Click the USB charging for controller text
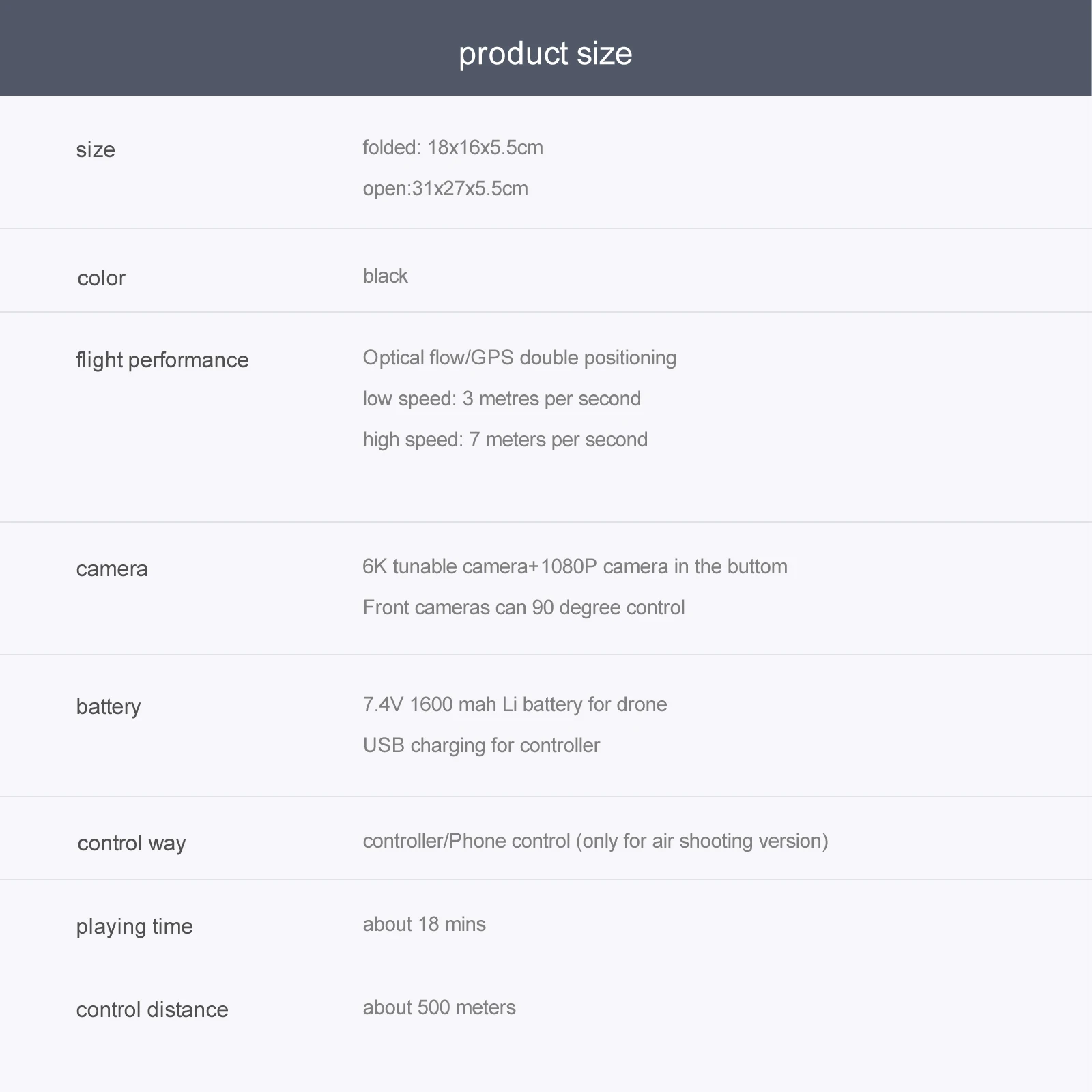 coord(481,745)
